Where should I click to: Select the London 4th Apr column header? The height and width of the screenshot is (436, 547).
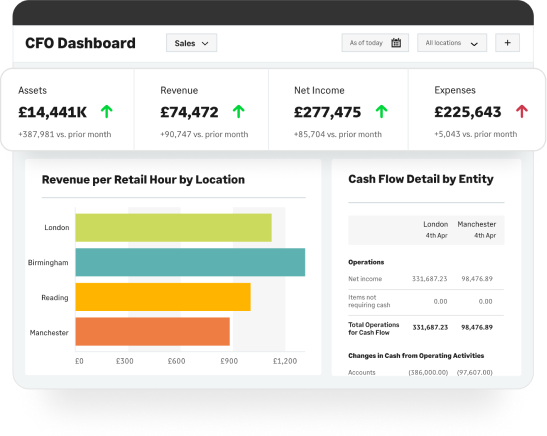(x=435, y=230)
